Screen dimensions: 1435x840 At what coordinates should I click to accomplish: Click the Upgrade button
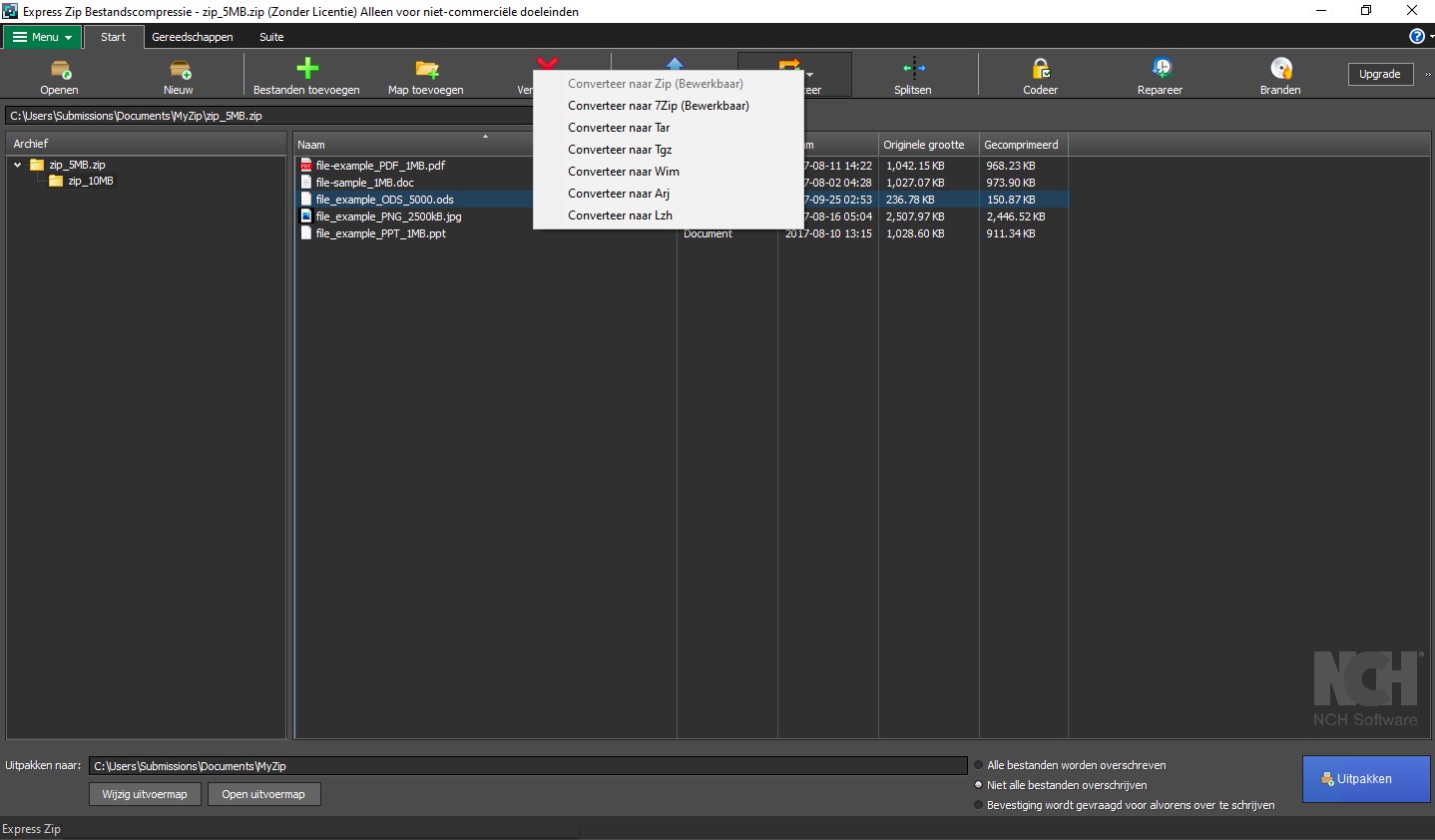(x=1379, y=74)
